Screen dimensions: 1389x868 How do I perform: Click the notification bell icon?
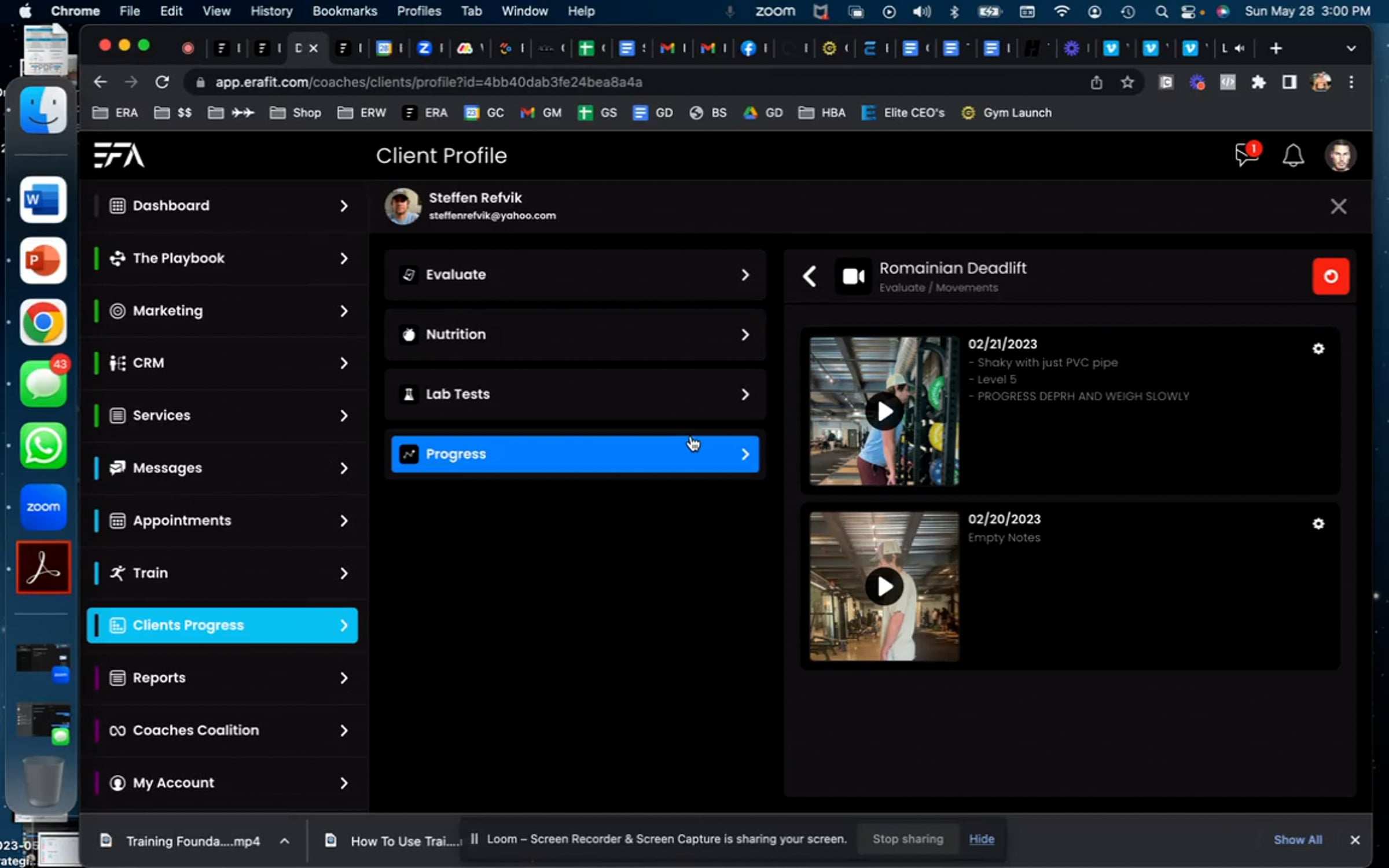click(x=1292, y=156)
